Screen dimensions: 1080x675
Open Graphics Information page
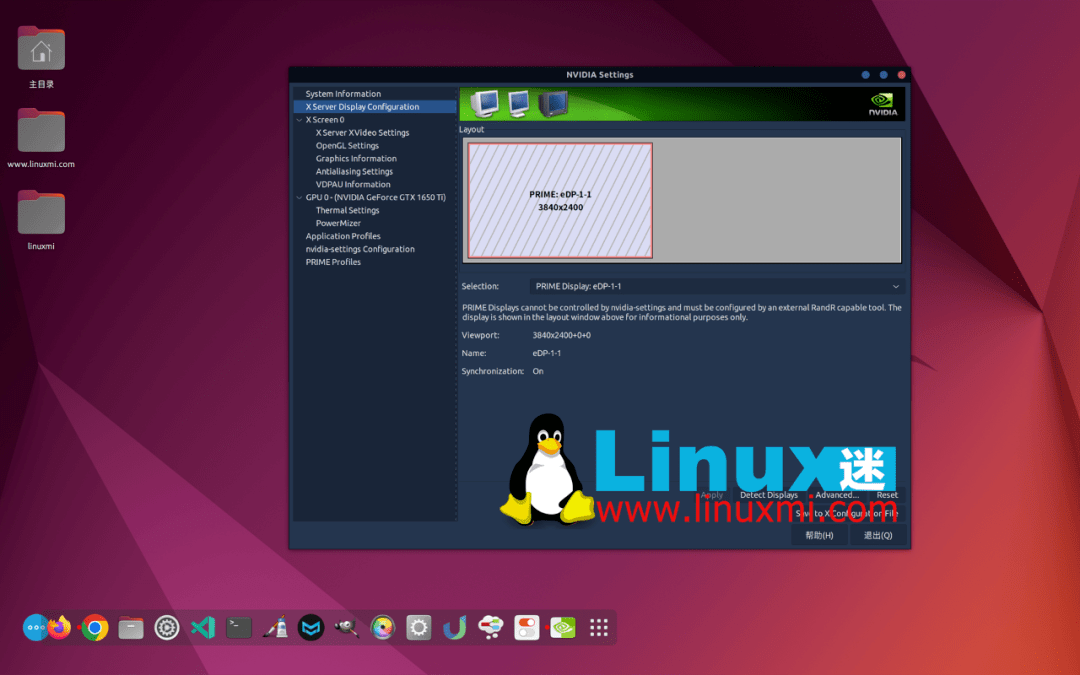tap(356, 158)
